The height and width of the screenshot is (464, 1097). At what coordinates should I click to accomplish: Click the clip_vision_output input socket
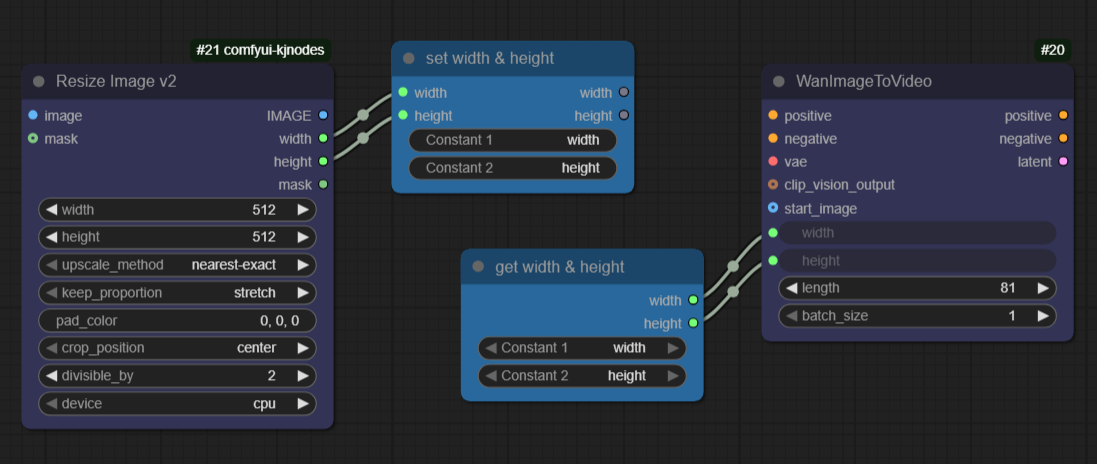[773, 185]
